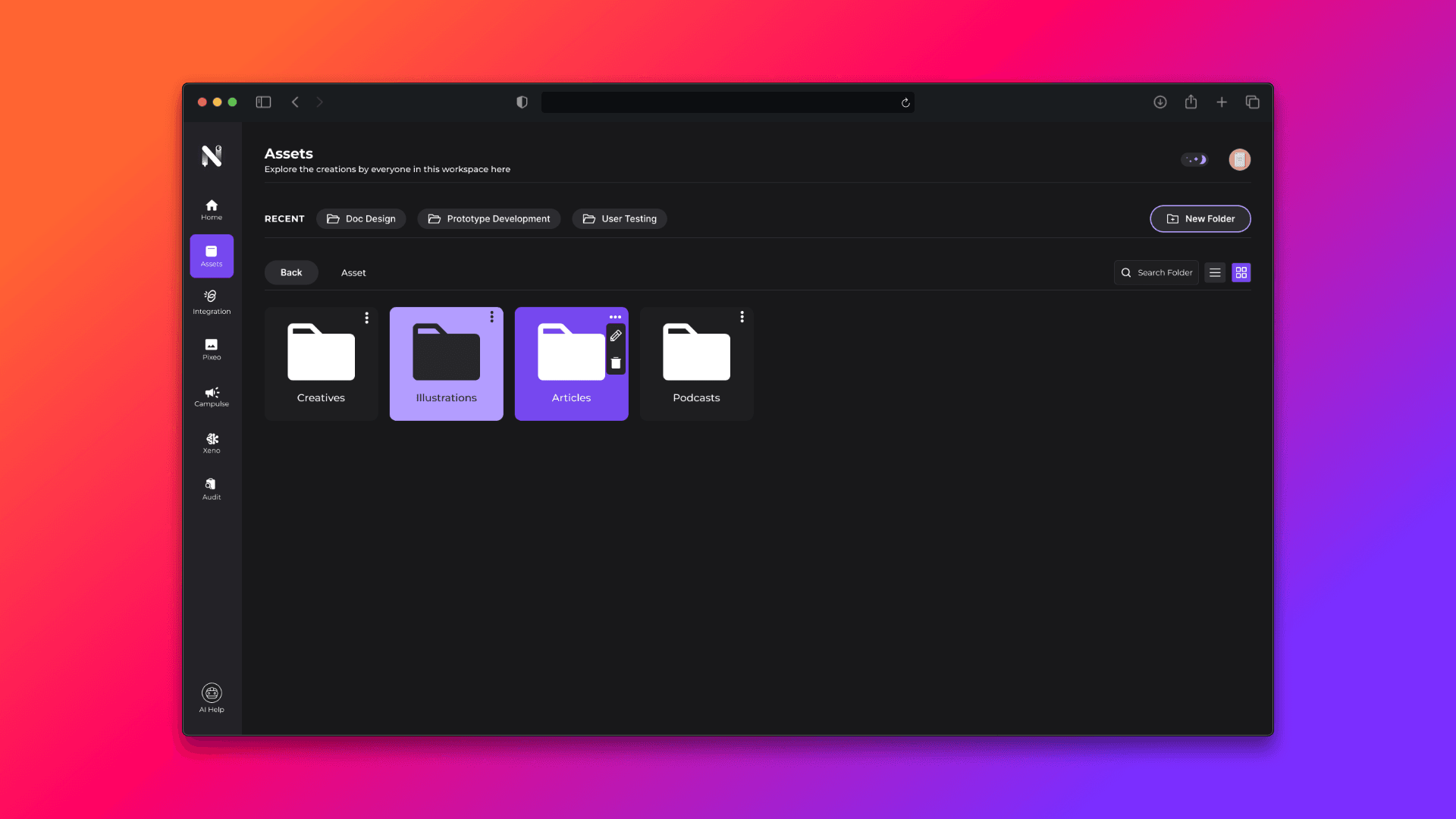Viewport: 1456px width, 819px height.
Task: Toggle dark mode switch in header
Action: tap(1194, 159)
